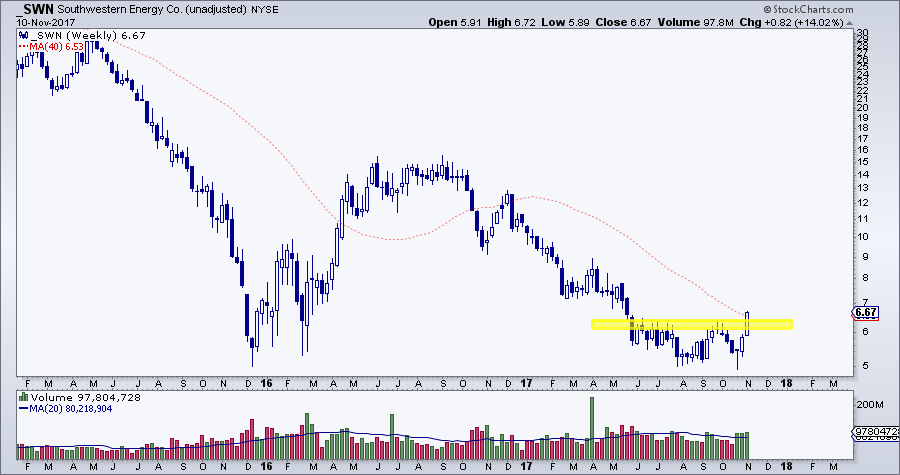Viewport: 900px width, 475px height.
Task: Click the 200M volume axis label
Action: click(x=870, y=404)
